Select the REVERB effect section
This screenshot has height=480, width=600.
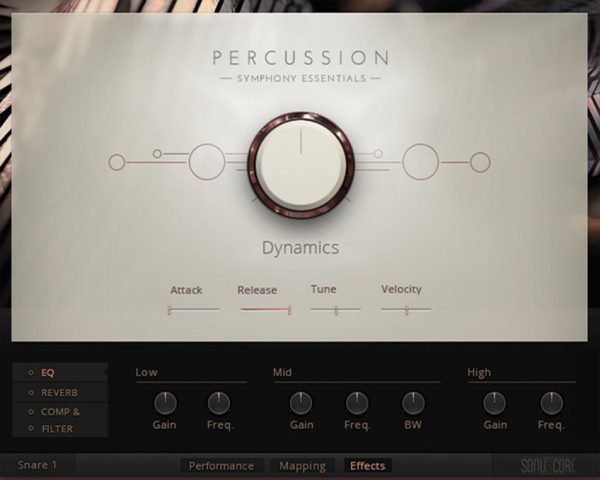pos(60,392)
